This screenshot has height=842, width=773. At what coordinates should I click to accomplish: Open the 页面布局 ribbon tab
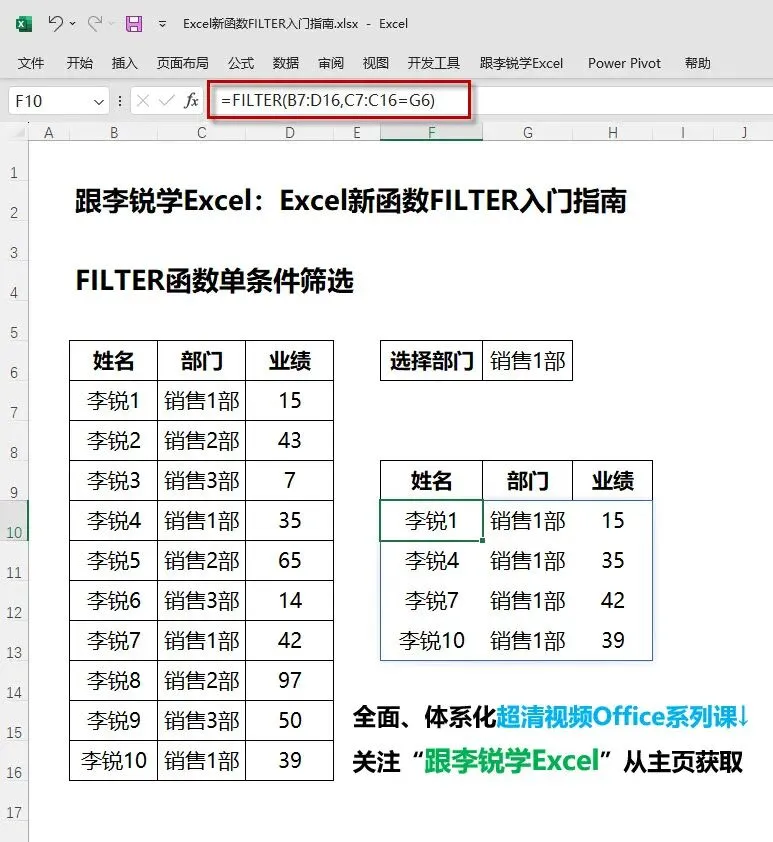(183, 63)
